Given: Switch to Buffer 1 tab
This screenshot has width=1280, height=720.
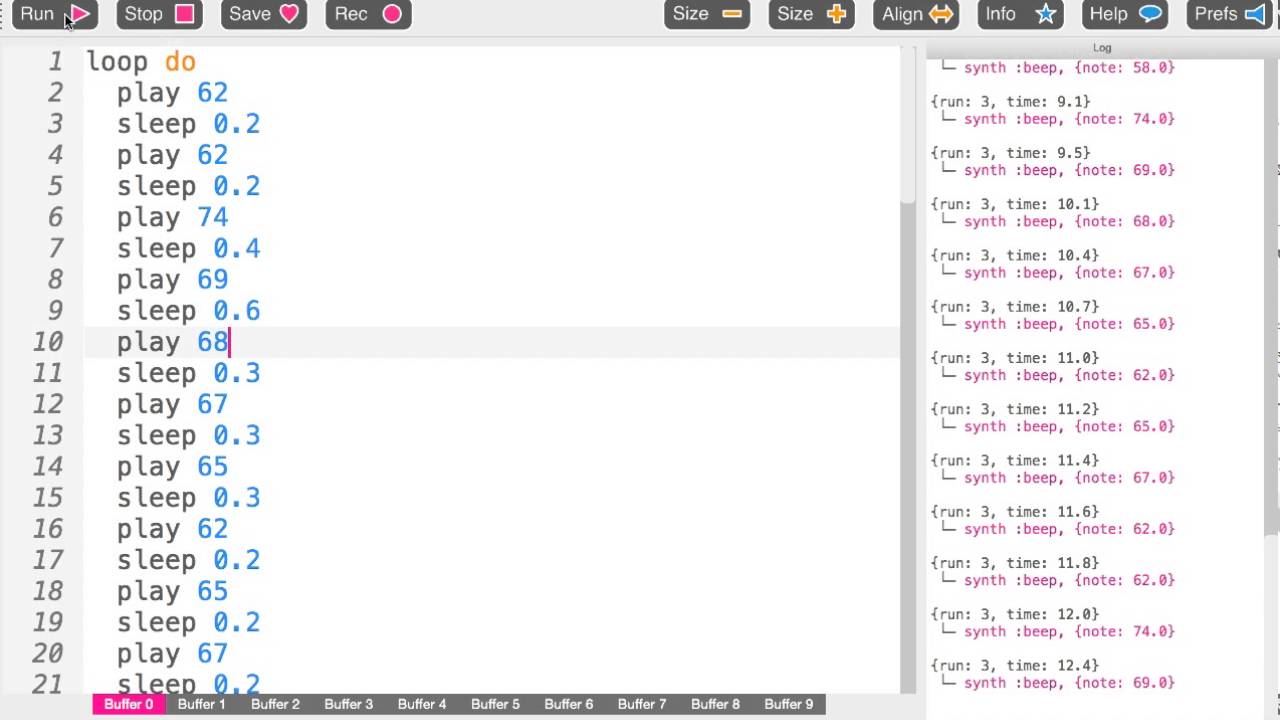Looking at the screenshot, I should [x=202, y=704].
